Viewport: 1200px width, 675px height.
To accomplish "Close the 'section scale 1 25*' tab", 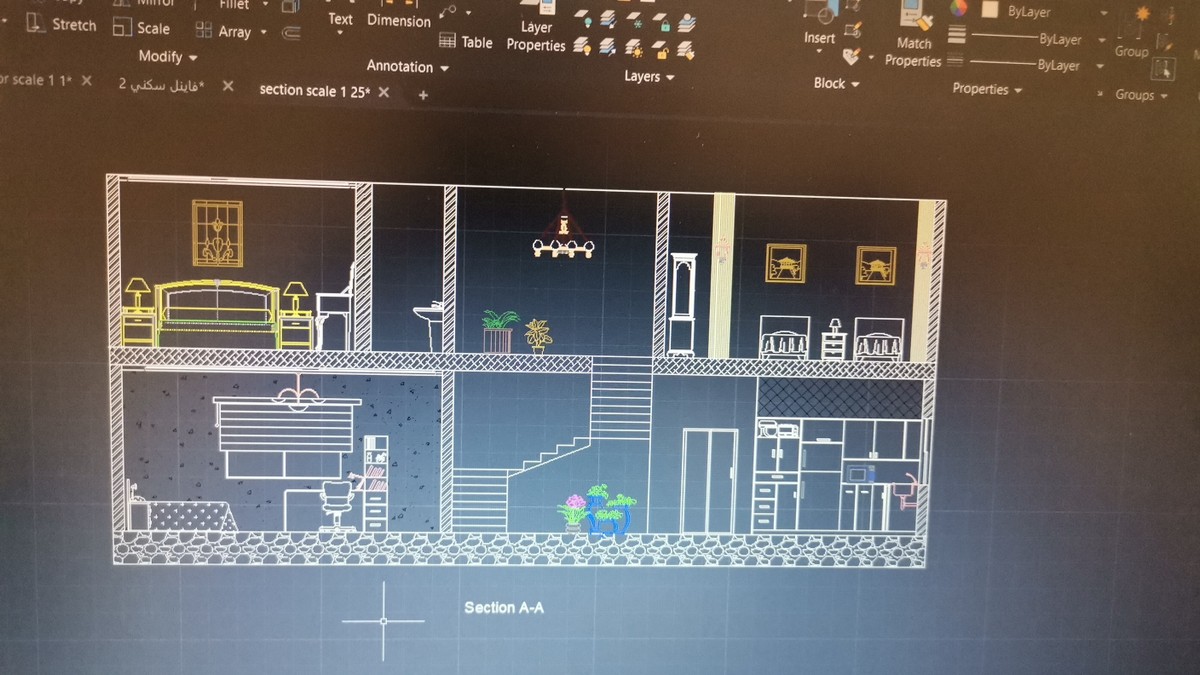I will pos(384,93).
